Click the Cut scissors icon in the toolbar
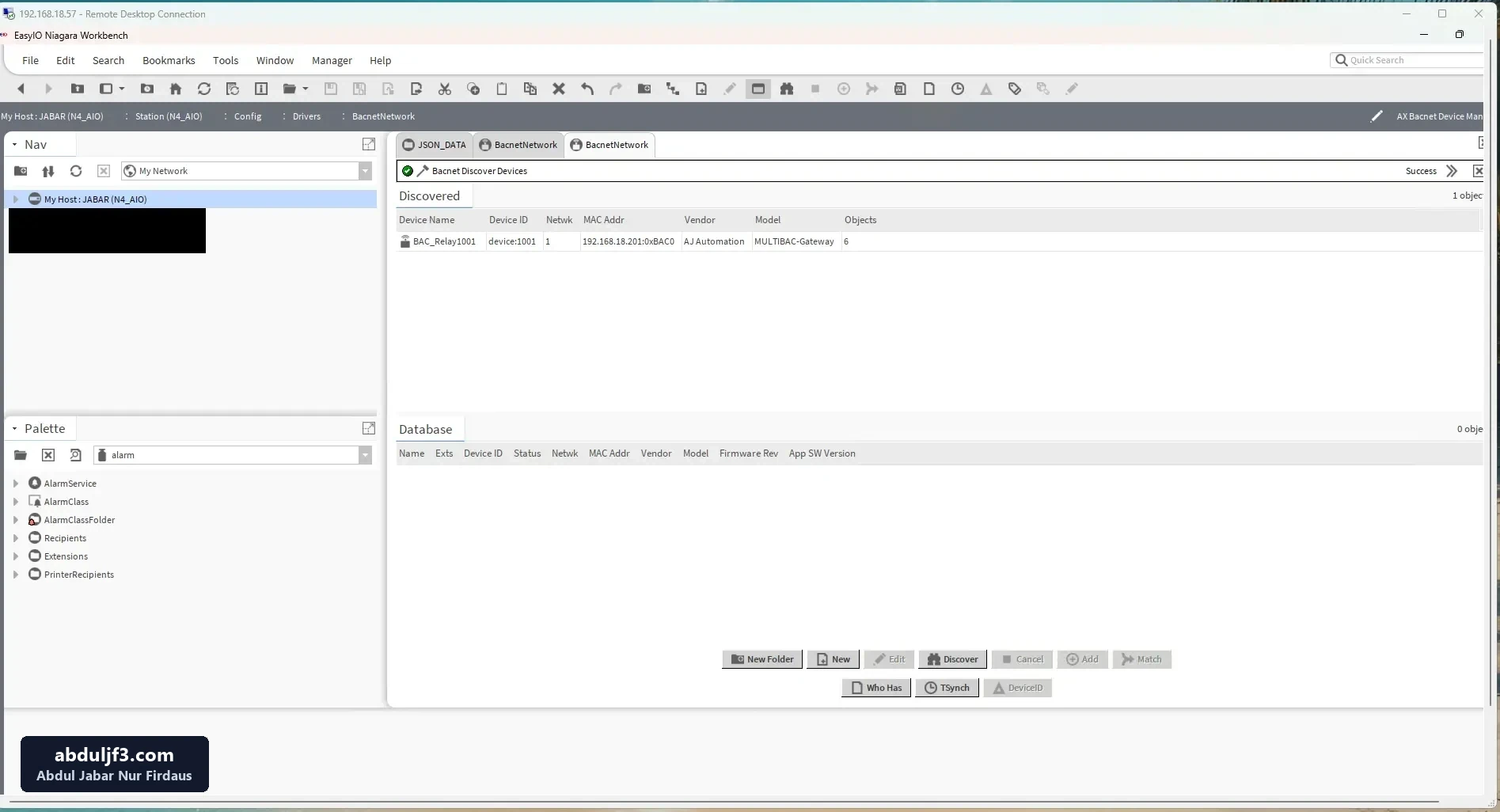Image resolution: width=1500 pixels, height=812 pixels. 445,89
